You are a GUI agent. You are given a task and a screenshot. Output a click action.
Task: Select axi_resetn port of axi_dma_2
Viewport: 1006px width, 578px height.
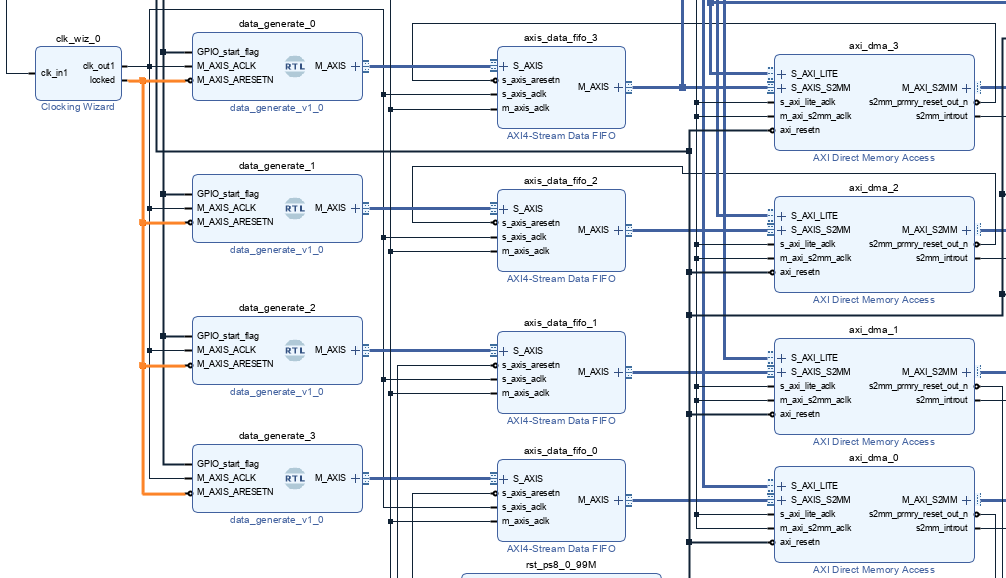[800, 272]
